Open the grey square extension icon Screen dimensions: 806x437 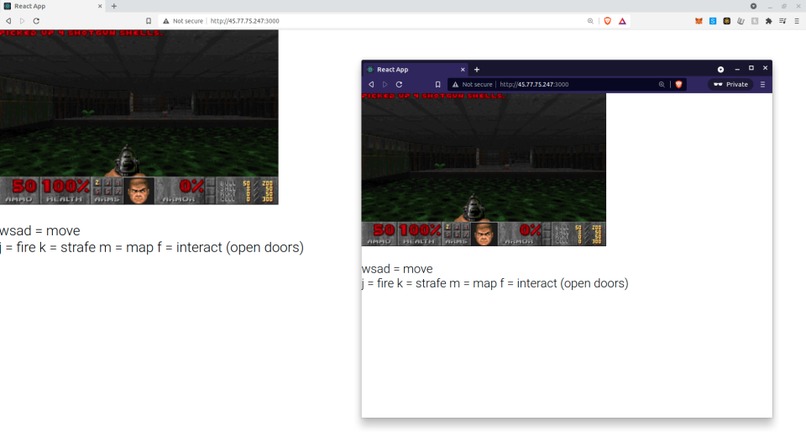click(755, 21)
